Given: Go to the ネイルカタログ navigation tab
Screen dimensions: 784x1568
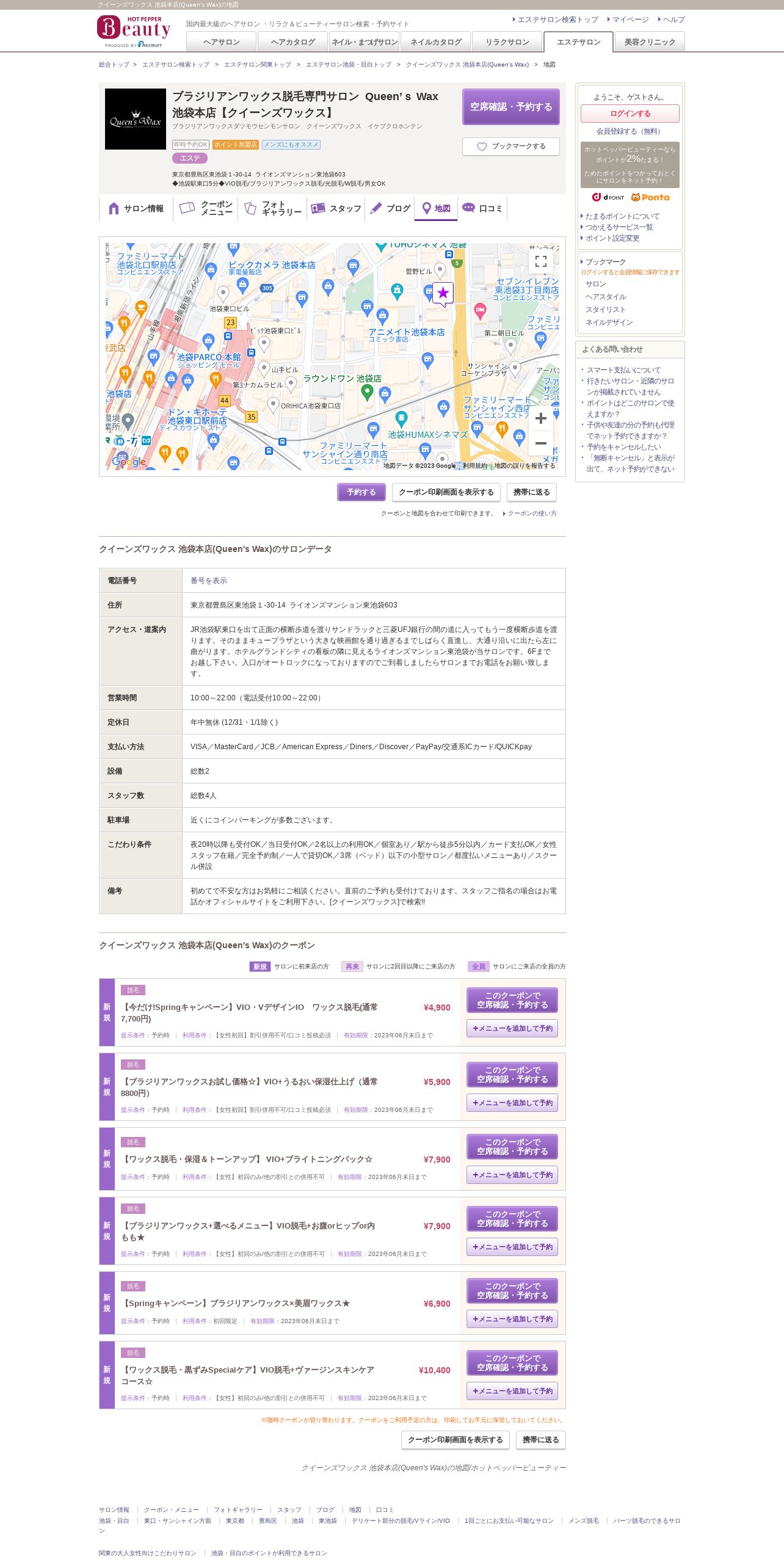Looking at the screenshot, I should (436, 42).
